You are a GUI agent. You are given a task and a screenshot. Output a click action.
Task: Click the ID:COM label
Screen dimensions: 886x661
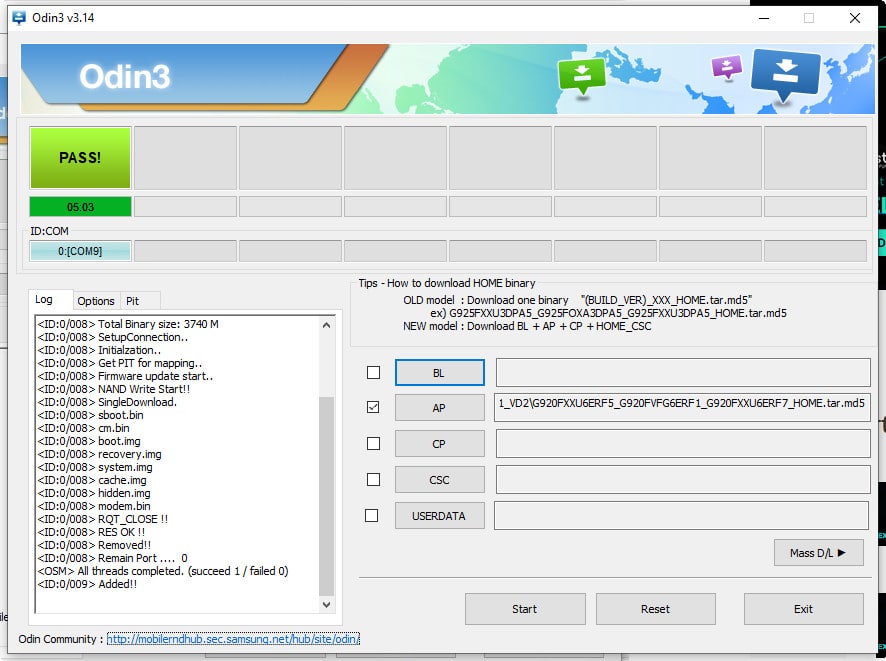point(49,231)
